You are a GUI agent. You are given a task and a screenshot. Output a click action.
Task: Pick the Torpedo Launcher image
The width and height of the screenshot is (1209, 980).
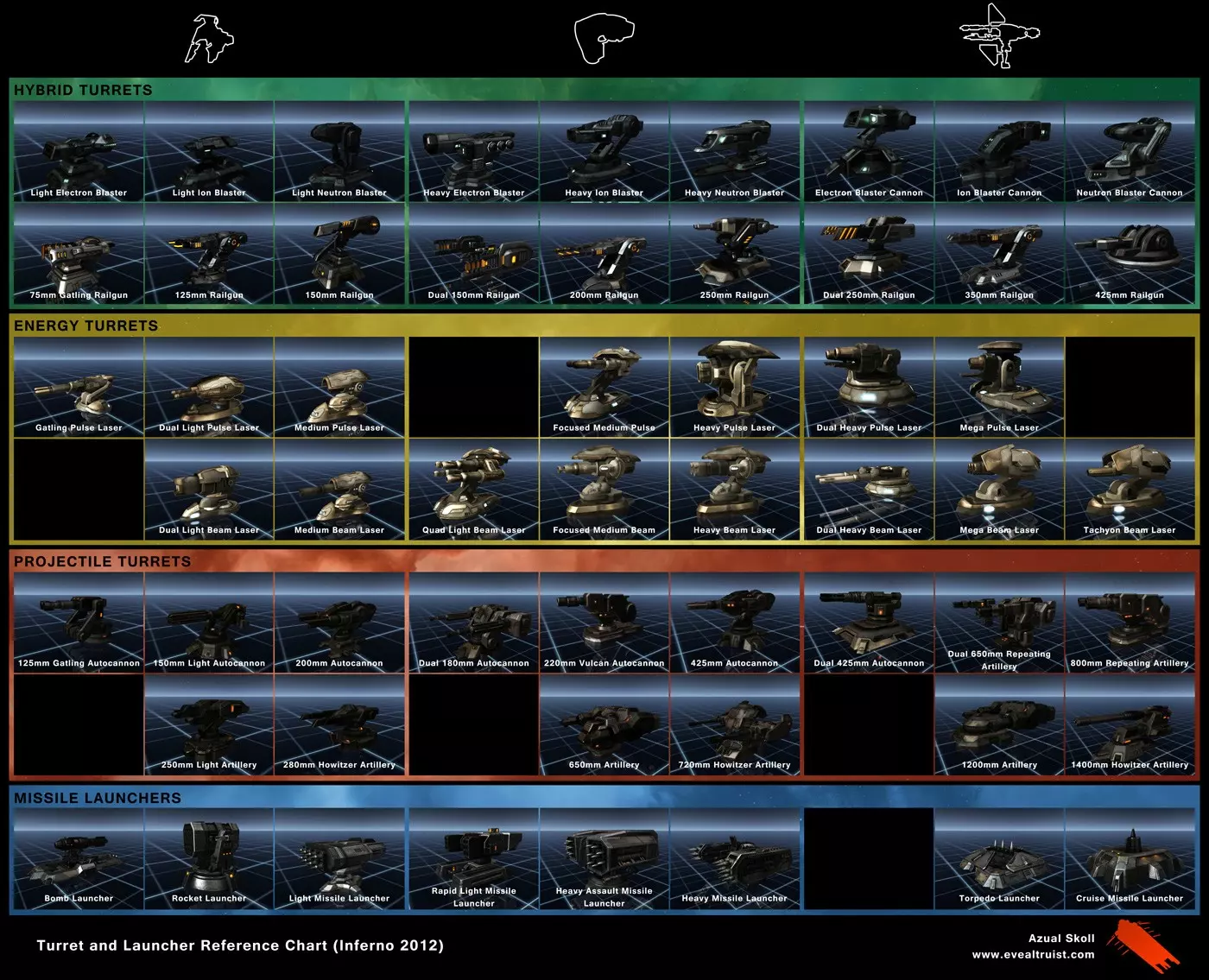[999, 858]
